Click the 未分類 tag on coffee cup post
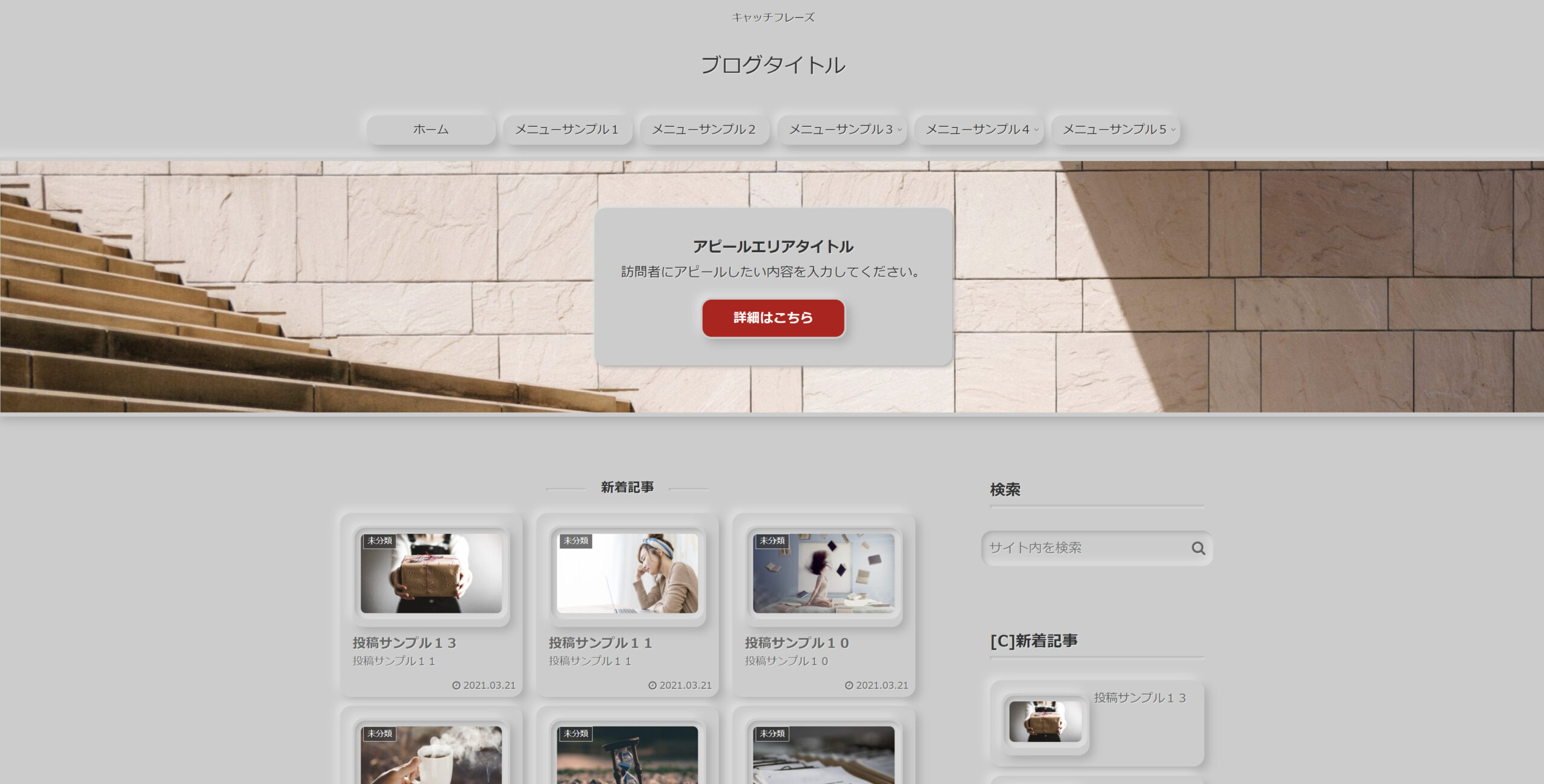The height and width of the screenshot is (784, 1544). click(379, 733)
